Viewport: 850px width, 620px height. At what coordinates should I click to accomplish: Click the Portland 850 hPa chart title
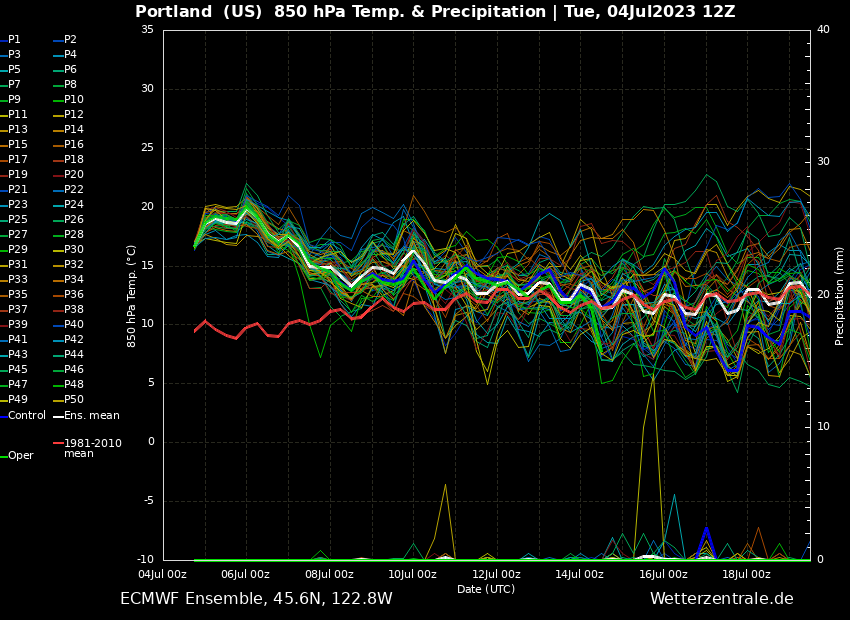coord(435,12)
